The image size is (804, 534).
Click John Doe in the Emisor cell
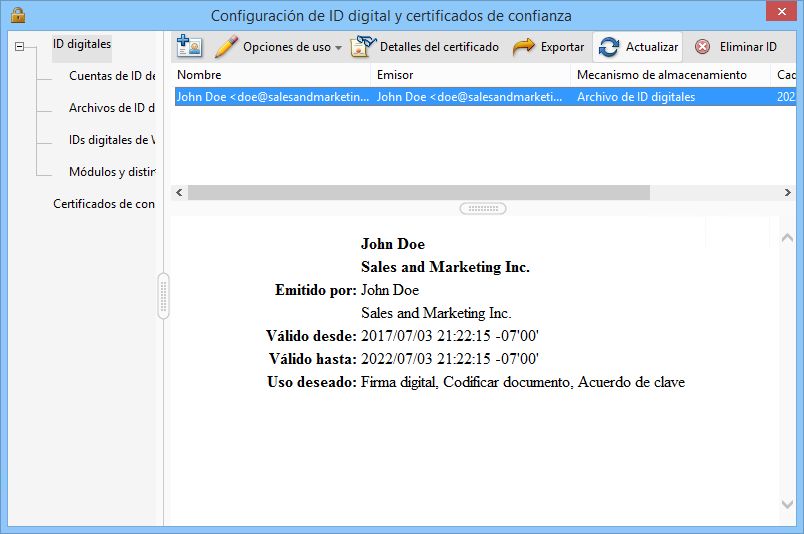[469, 97]
